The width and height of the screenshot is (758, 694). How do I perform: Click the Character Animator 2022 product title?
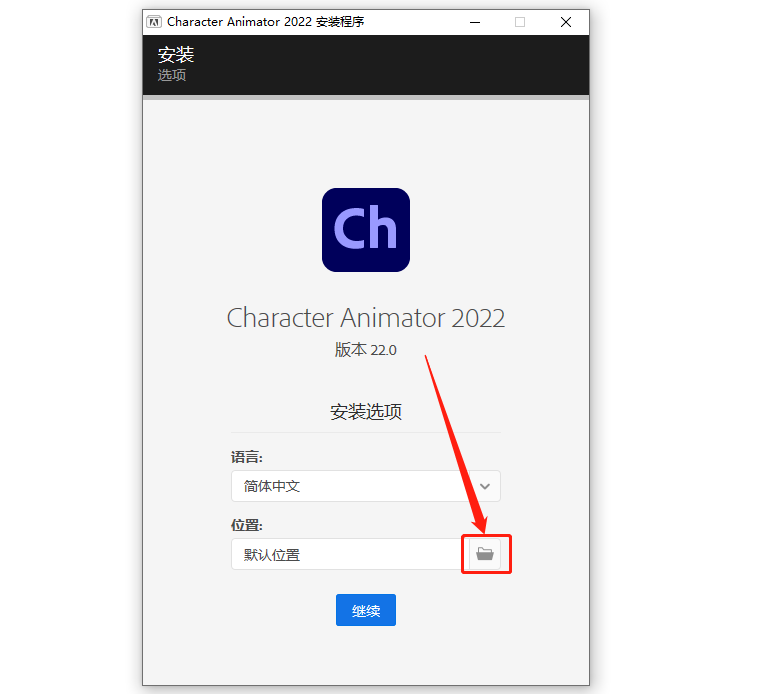tap(366, 318)
